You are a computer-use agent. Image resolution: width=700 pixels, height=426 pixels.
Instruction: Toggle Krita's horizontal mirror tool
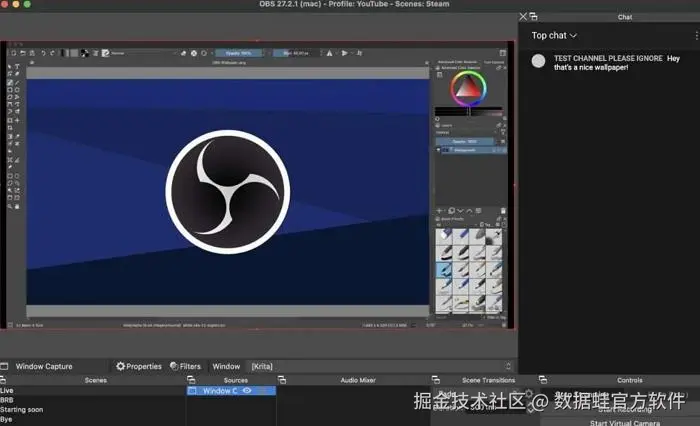pos(329,53)
